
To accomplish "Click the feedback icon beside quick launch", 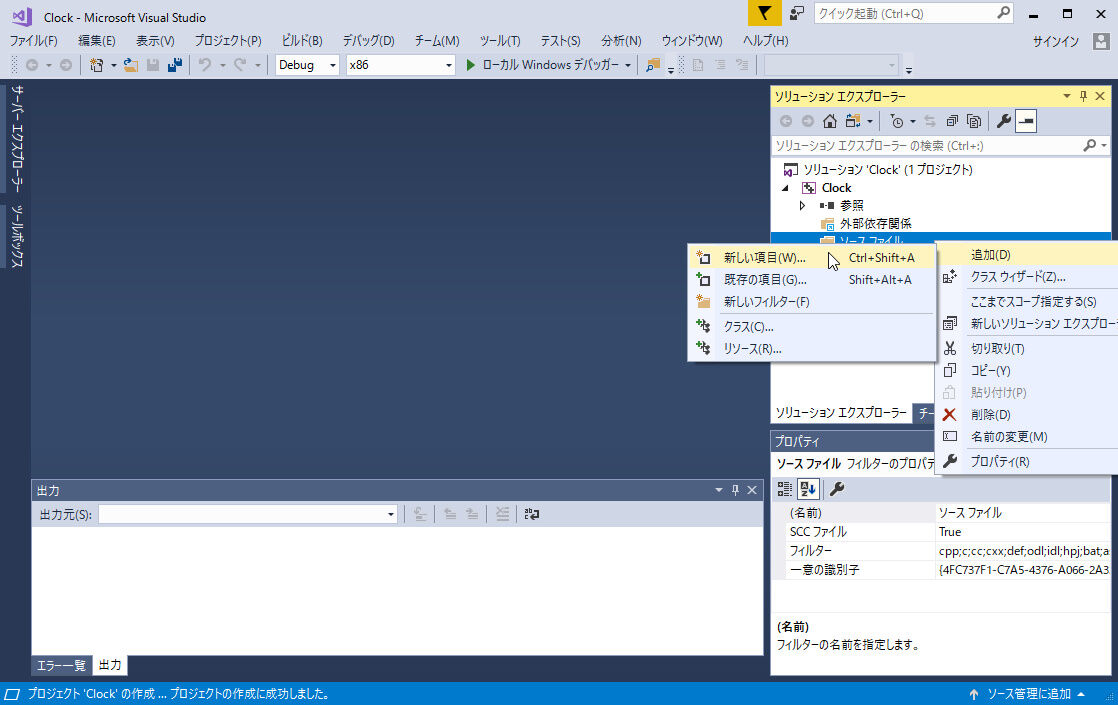I will pyautogui.click(x=796, y=14).
